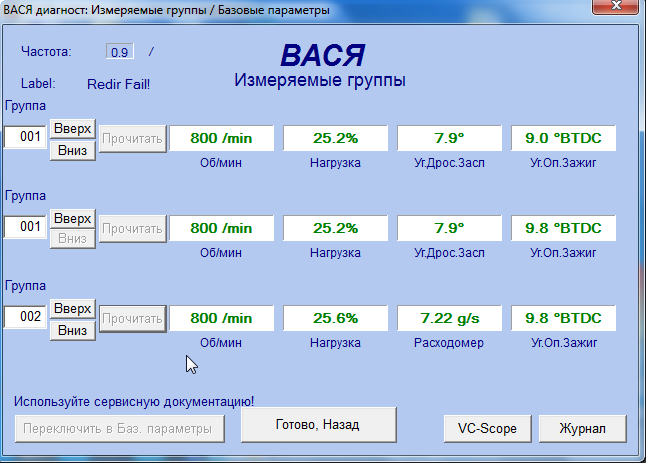Click Прочитать in the second group row

[x=132, y=228]
